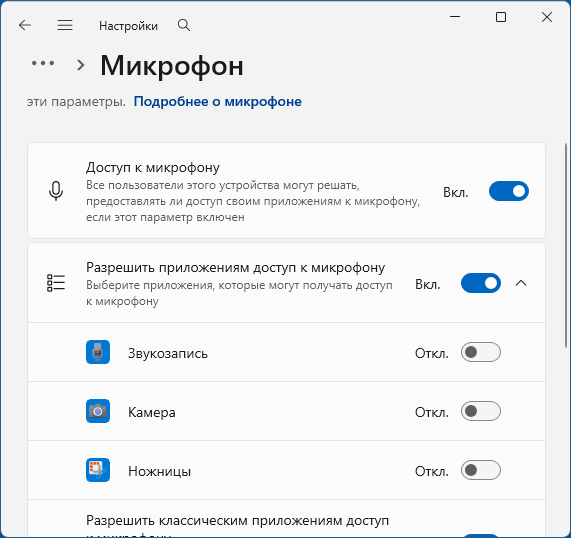
Task: Select the Камера label
Action: [152, 412]
